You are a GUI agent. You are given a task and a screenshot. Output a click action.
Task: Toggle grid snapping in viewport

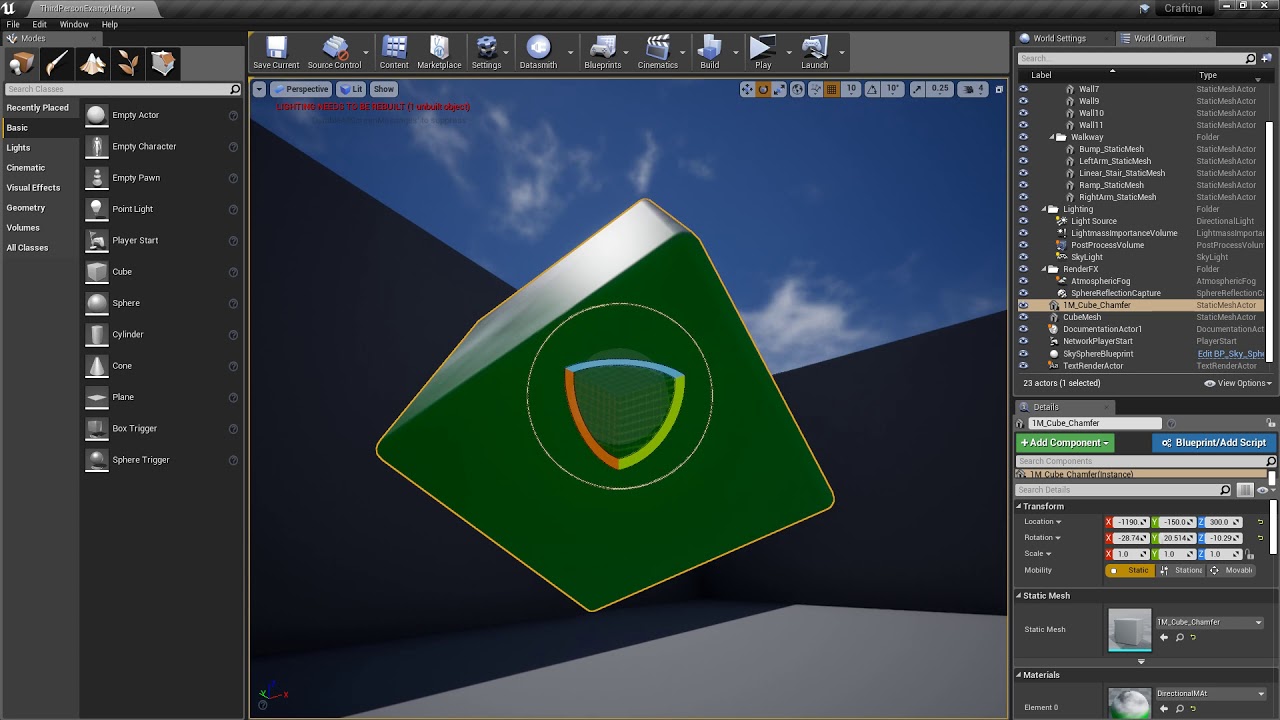(831, 89)
